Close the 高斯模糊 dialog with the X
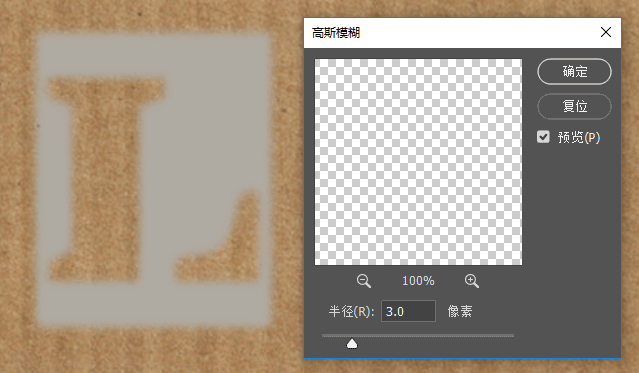 coord(606,32)
